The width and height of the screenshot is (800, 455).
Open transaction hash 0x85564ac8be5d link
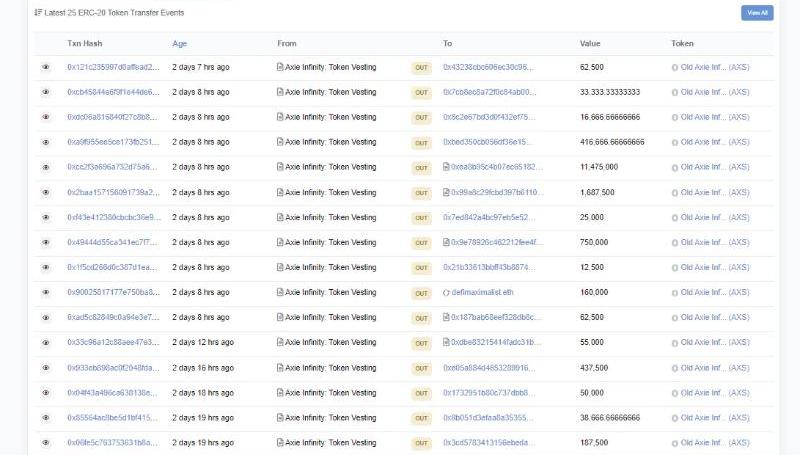point(112,417)
